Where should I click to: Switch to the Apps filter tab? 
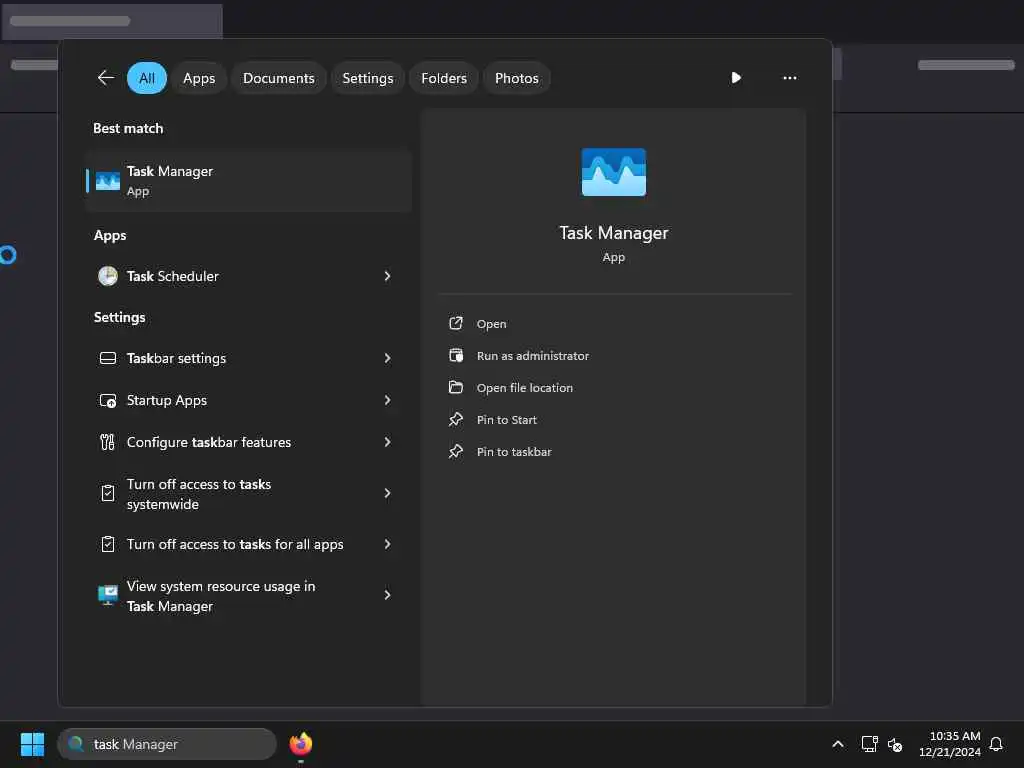(x=199, y=78)
